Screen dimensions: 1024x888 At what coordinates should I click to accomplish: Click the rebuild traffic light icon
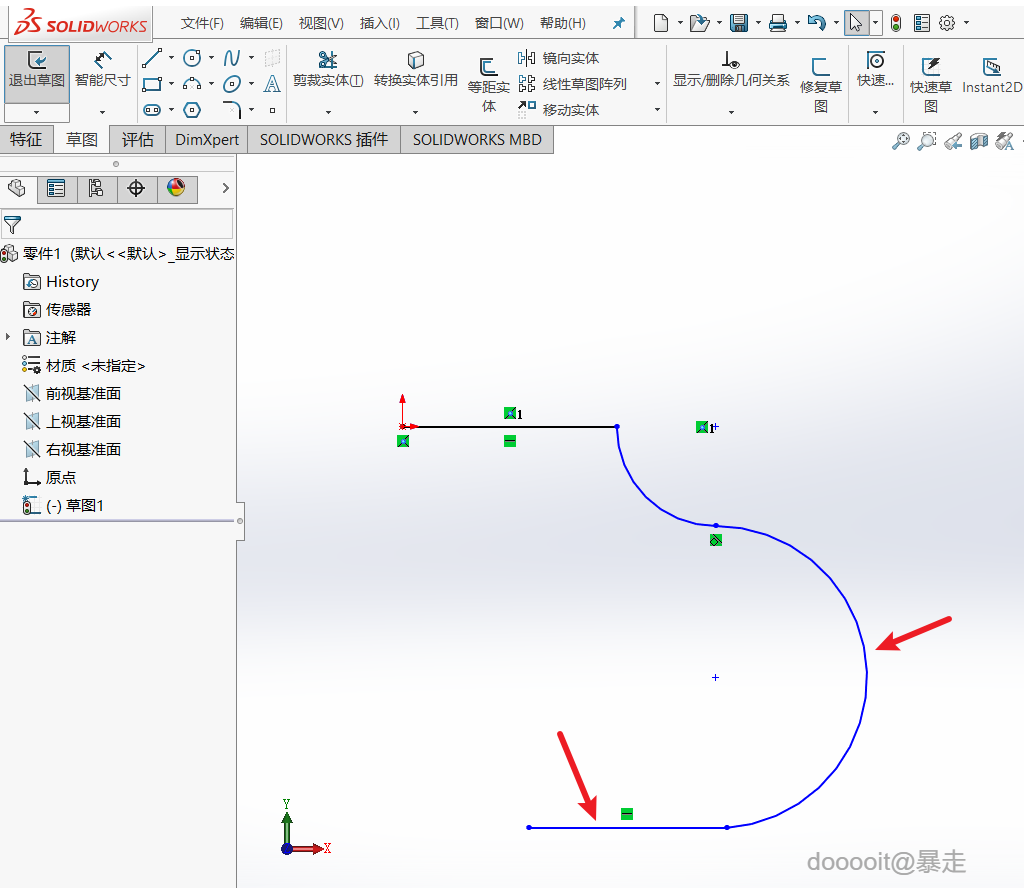coord(895,23)
